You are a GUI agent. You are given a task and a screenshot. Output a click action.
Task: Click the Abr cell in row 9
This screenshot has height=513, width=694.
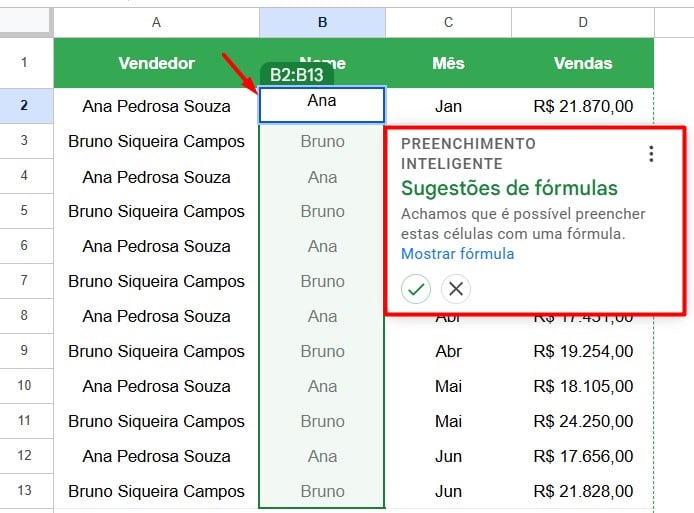click(448, 351)
